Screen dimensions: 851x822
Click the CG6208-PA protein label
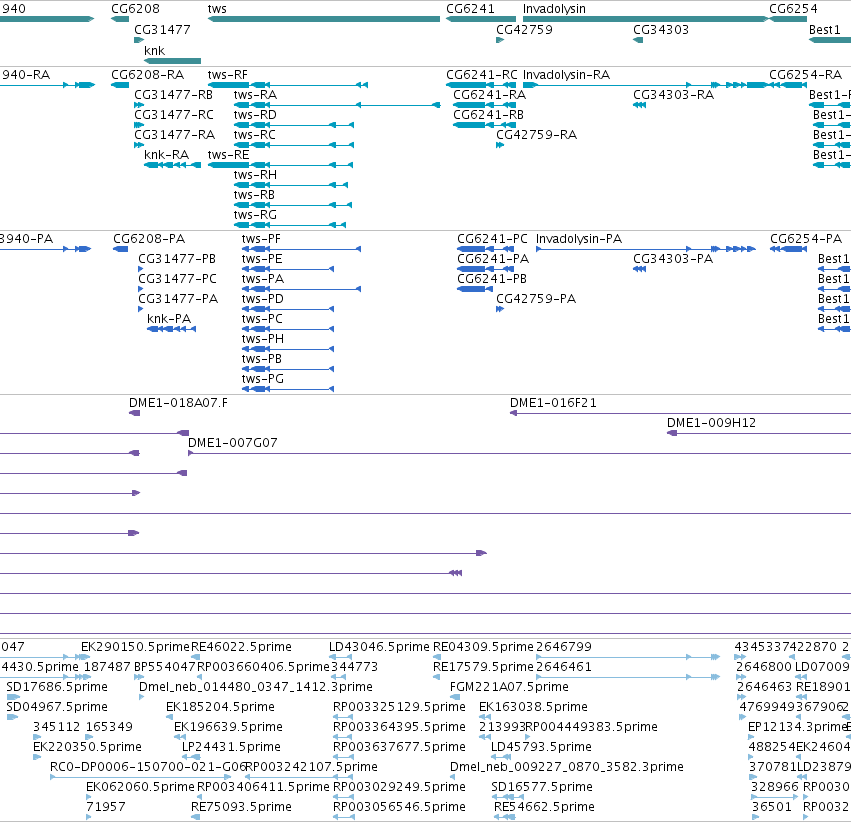(149, 239)
